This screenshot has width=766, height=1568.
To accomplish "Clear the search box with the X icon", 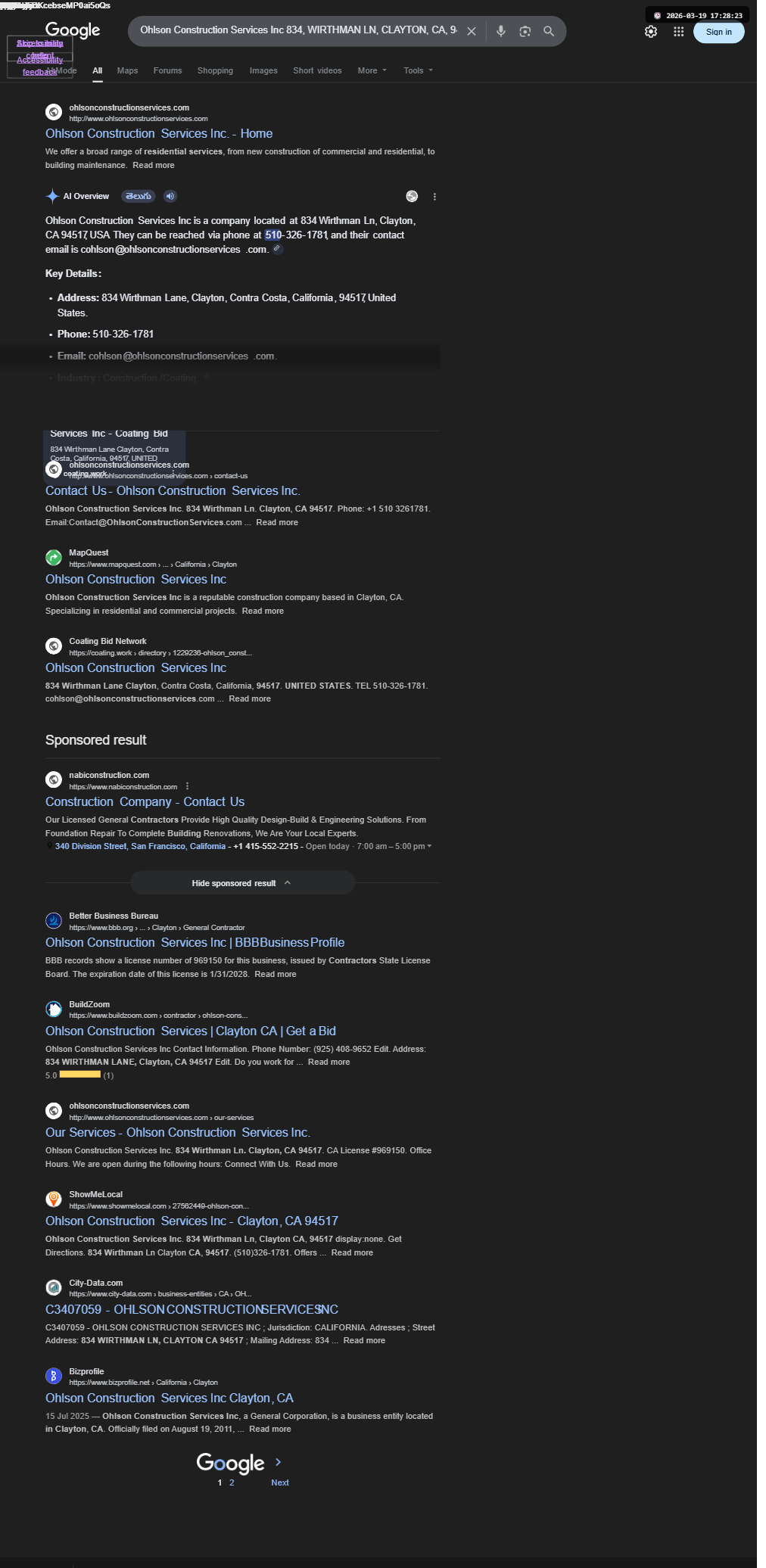I will pos(472,31).
